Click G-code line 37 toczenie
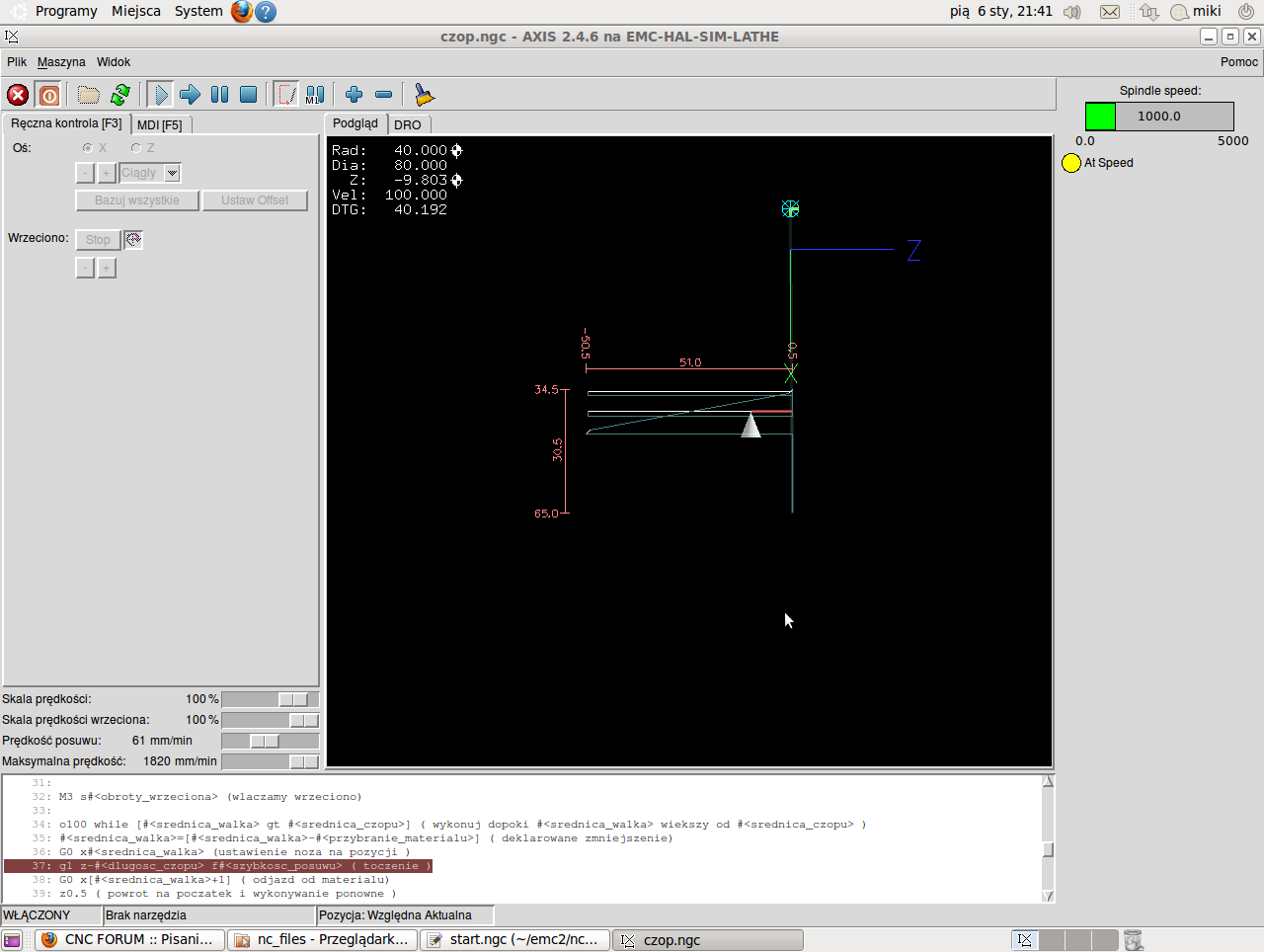The width and height of the screenshot is (1264, 952). coord(218,866)
